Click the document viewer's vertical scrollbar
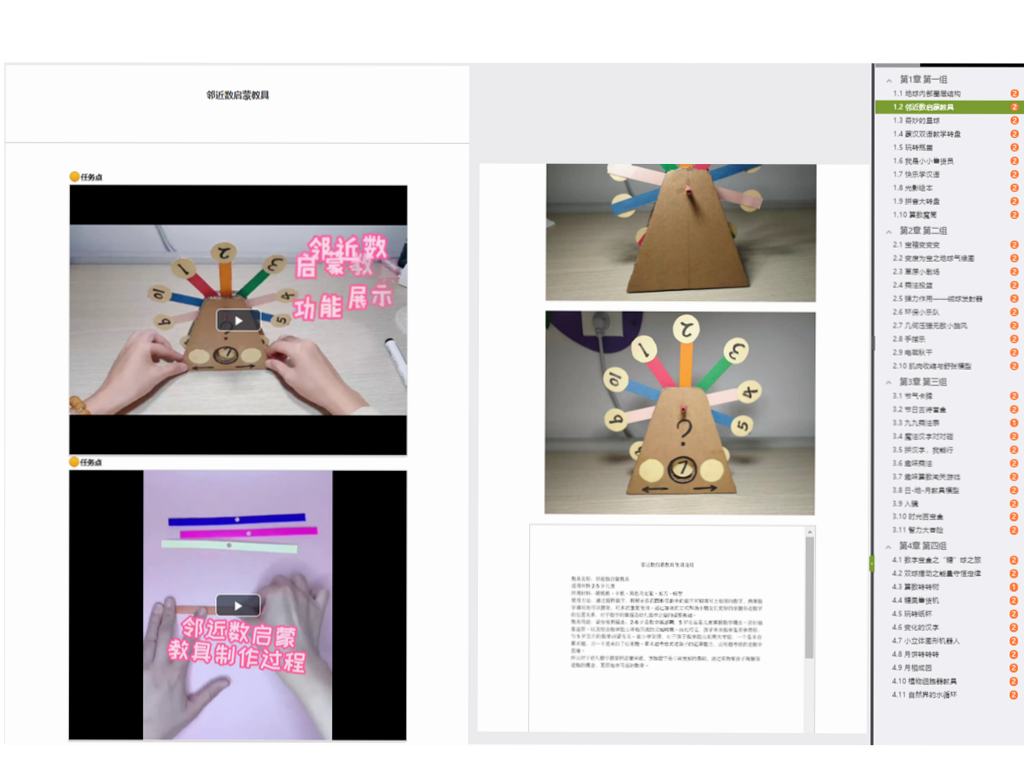 (810, 600)
